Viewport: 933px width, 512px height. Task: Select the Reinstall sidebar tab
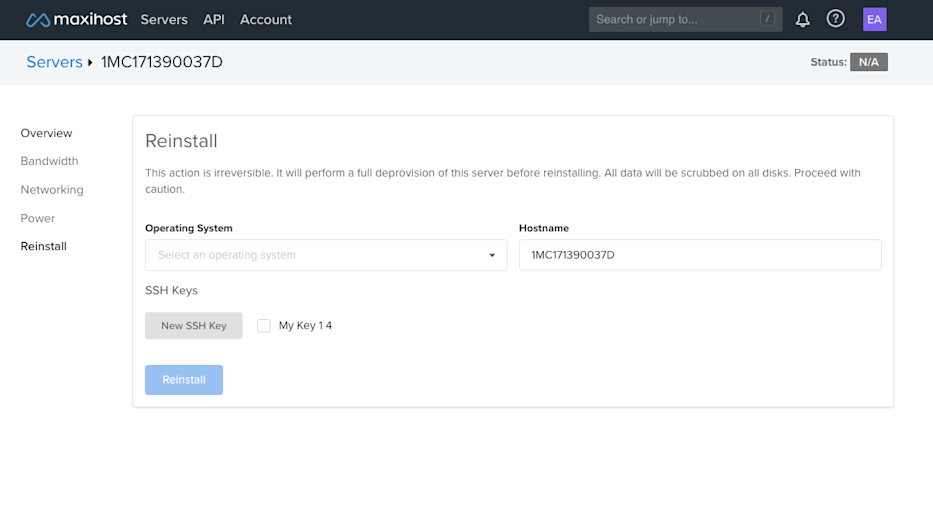[43, 246]
